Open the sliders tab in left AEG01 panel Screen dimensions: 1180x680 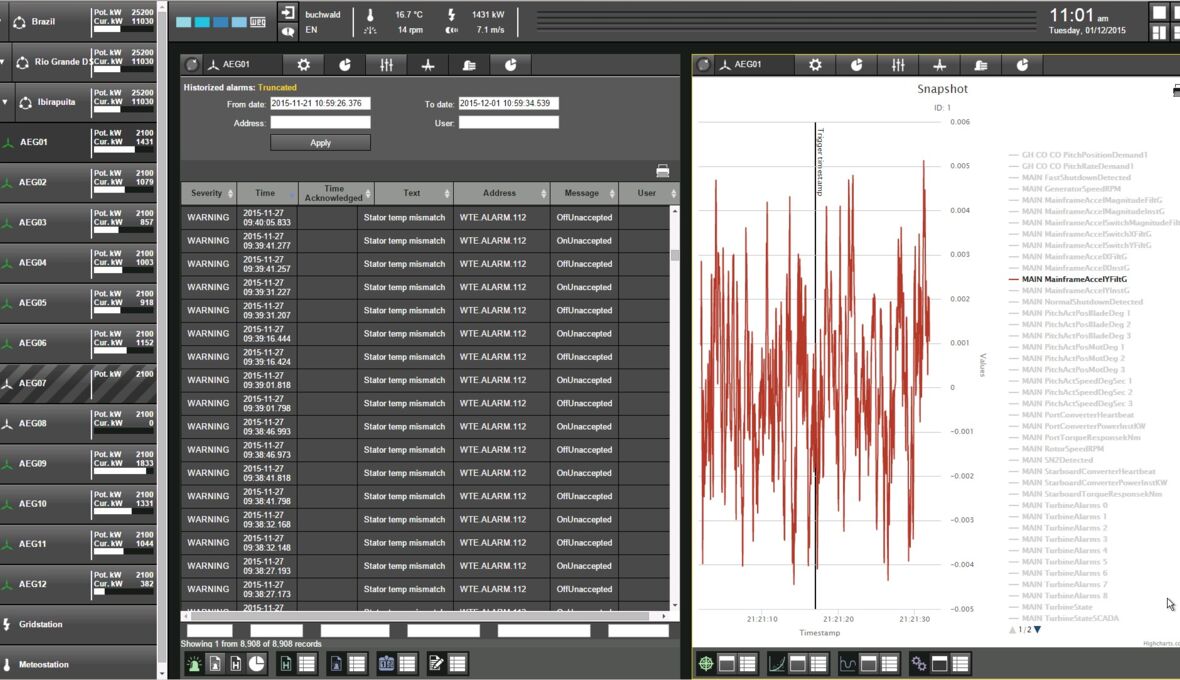[x=386, y=65]
